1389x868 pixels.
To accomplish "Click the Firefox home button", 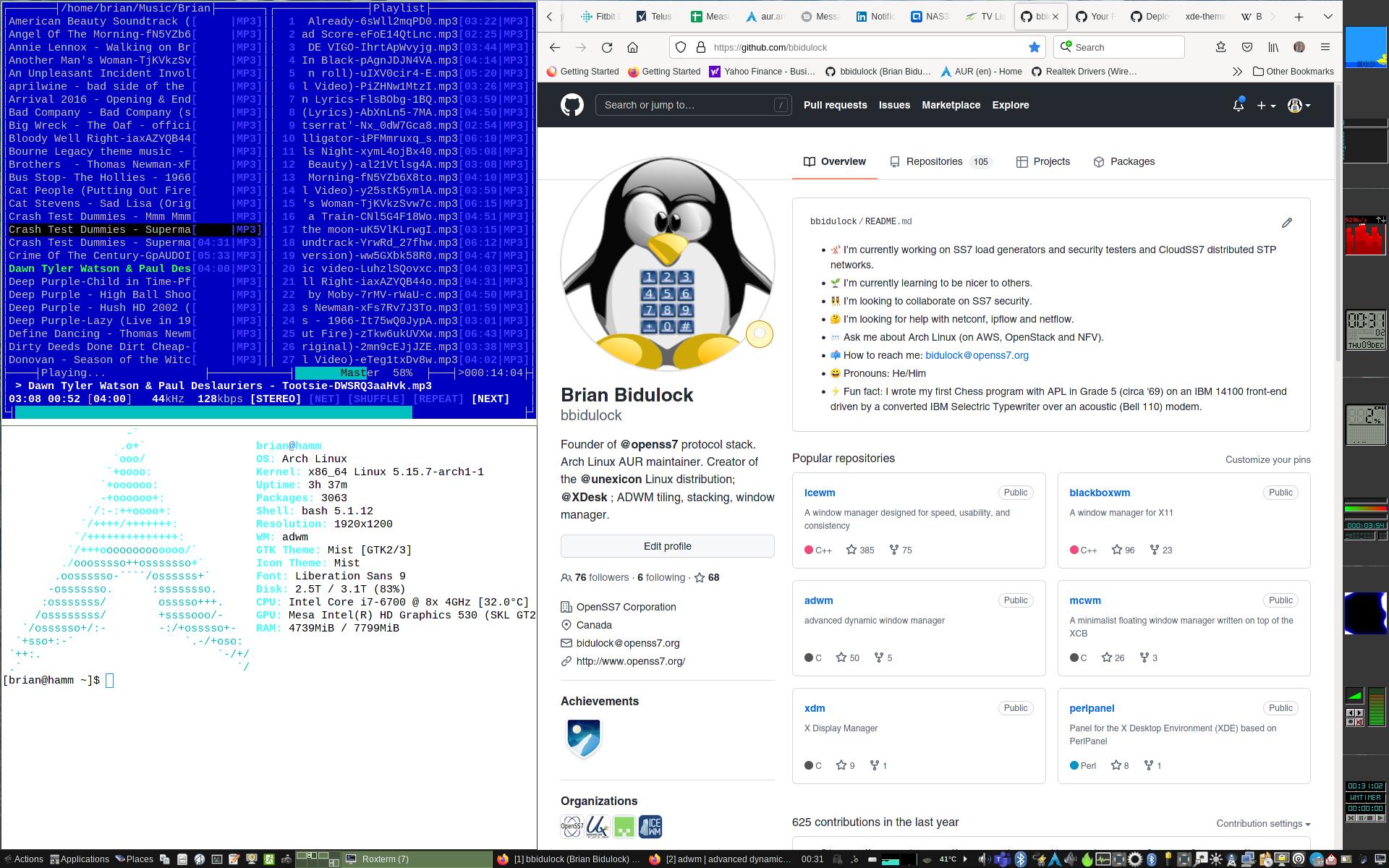I will (x=632, y=47).
